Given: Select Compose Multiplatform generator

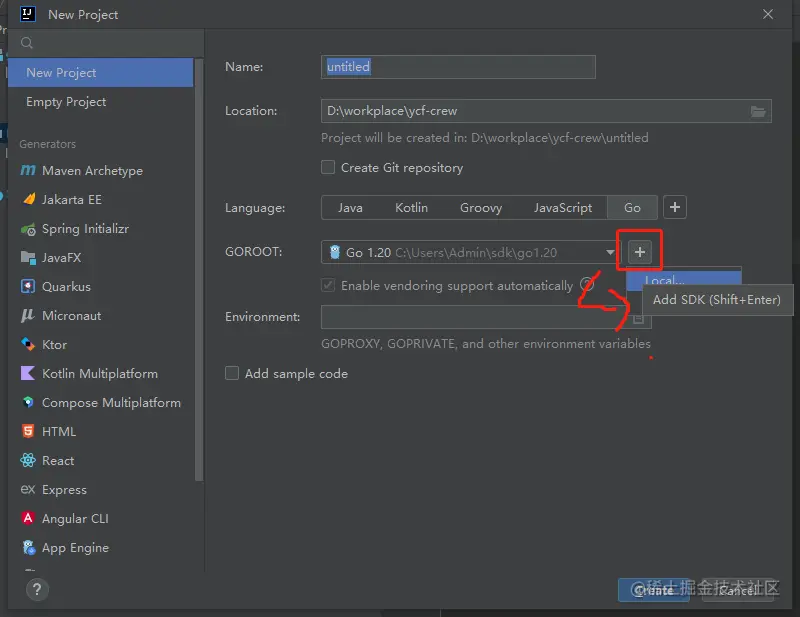Looking at the screenshot, I should pyautogui.click(x=101, y=403).
